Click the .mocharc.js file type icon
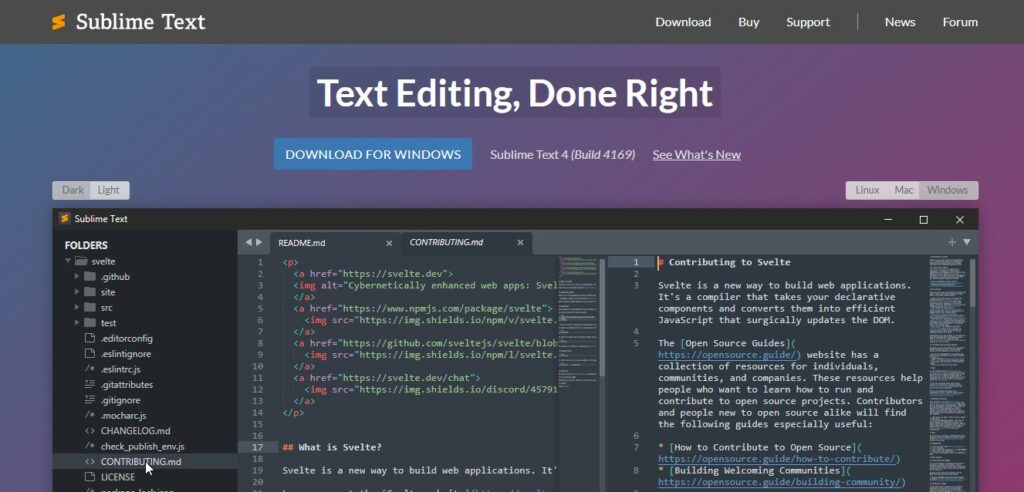 click(x=90, y=416)
